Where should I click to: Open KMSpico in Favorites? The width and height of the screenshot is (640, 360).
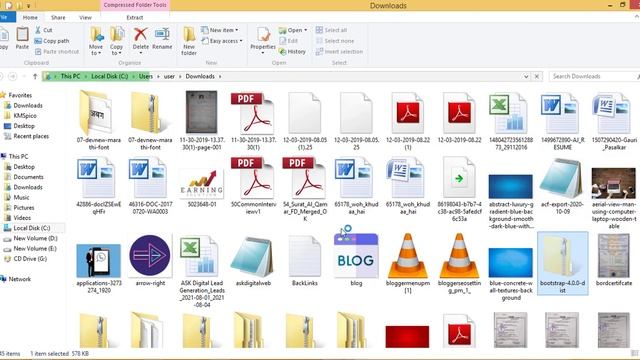(x=24, y=116)
